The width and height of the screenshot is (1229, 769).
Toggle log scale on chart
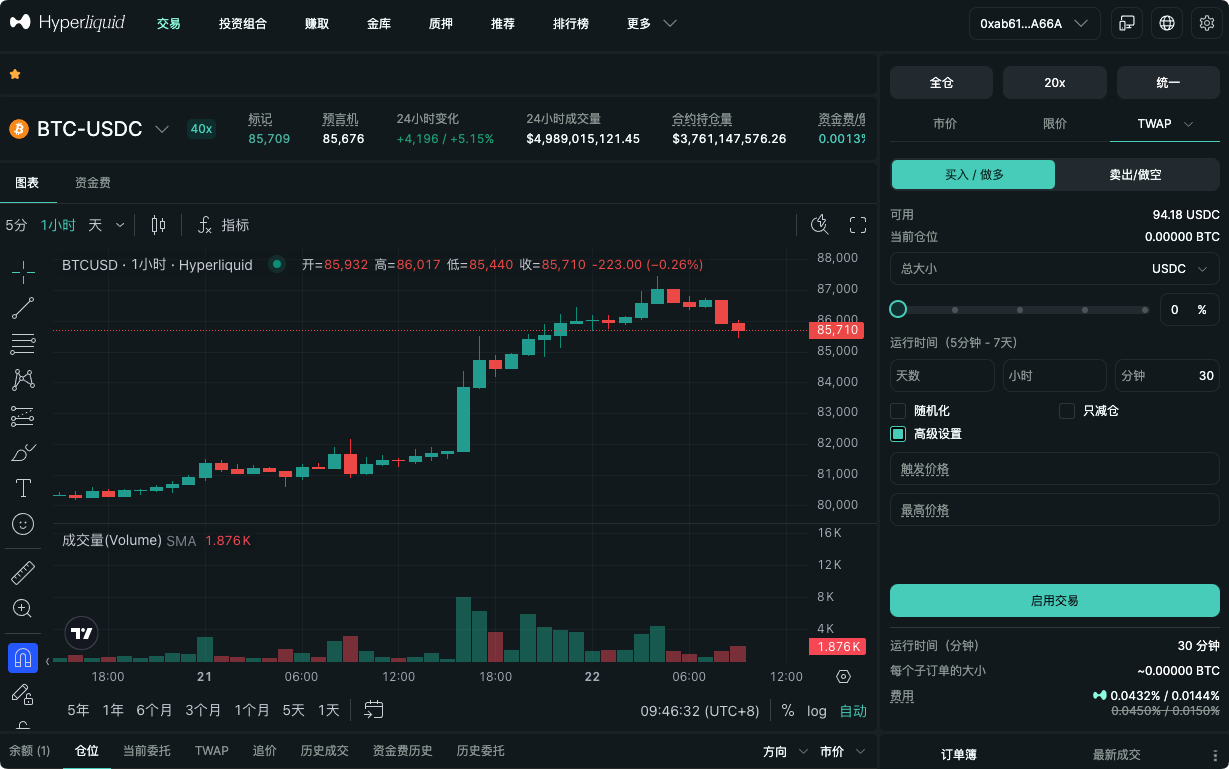coord(817,711)
